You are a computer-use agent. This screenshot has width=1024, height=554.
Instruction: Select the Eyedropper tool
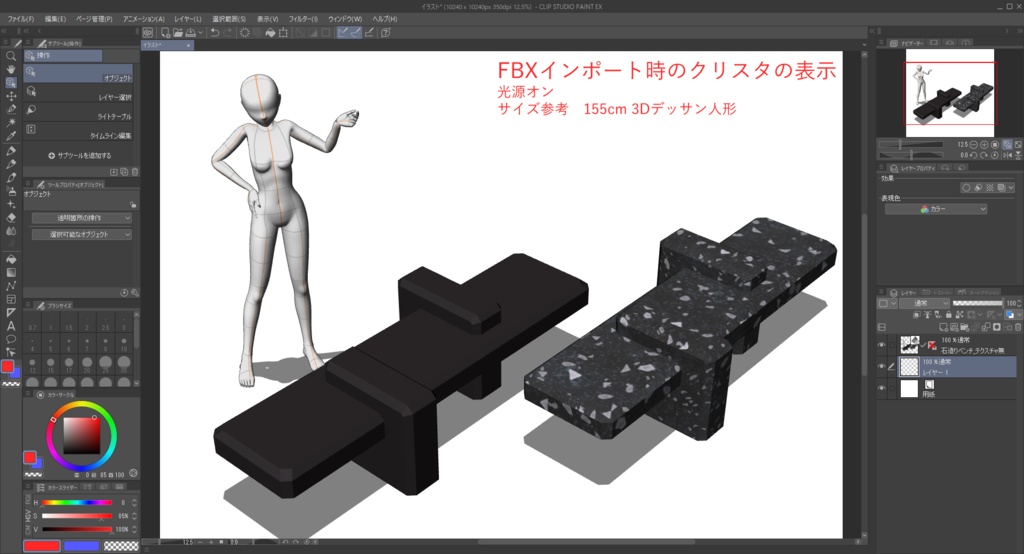coord(10,137)
